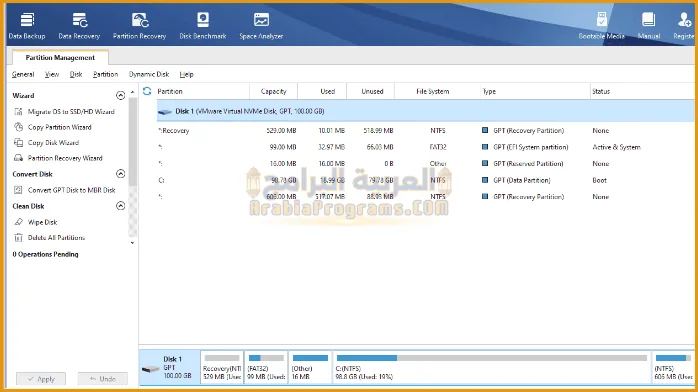Screen dimensions: 698x392
Task: Collapse the Convert Disk section
Action: point(120,174)
